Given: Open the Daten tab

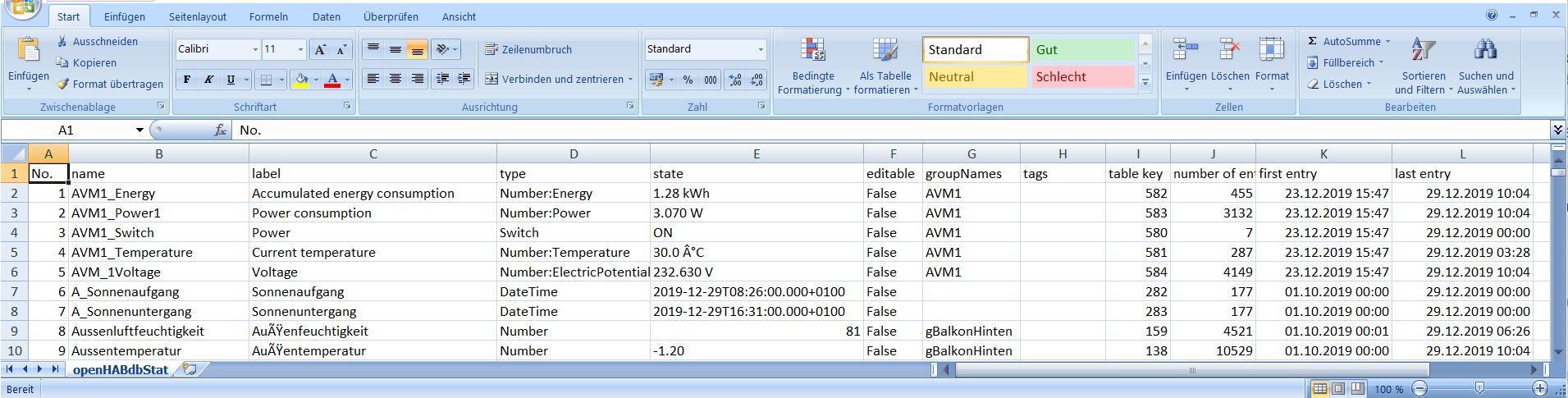Looking at the screenshot, I should (327, 16).
